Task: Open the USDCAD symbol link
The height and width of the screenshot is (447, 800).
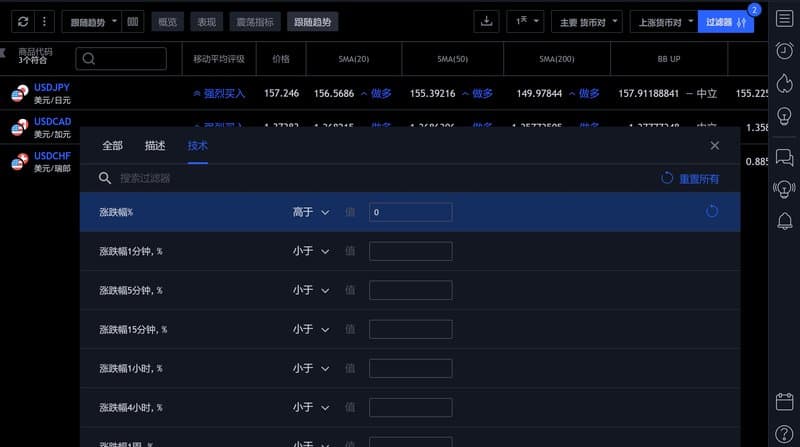Action: [x=53, y=121]
